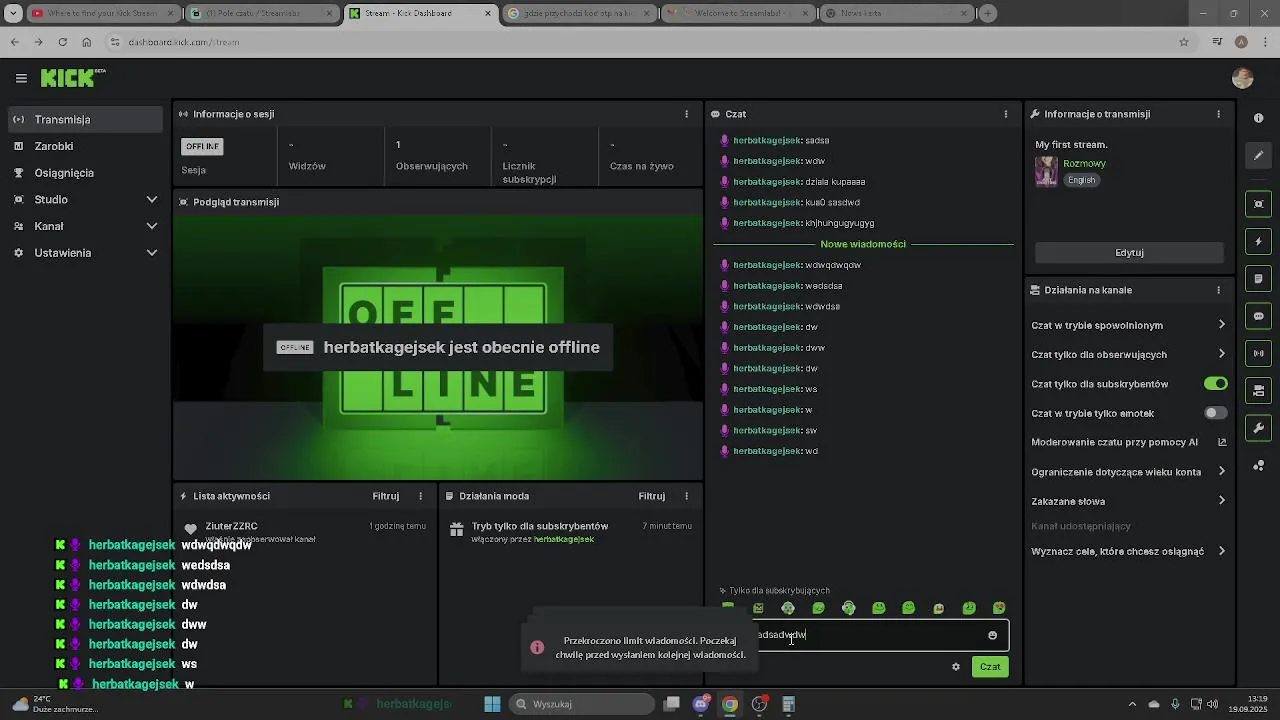1280x720 pixels.
Task: Click the Rozmowy category link
Action: tap(1085, 164)
